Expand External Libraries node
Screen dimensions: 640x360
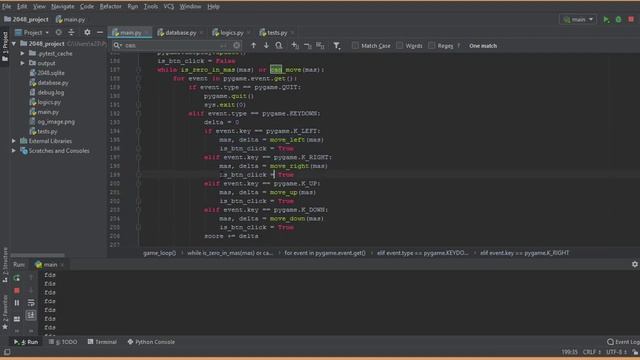[x=14, y=141]
